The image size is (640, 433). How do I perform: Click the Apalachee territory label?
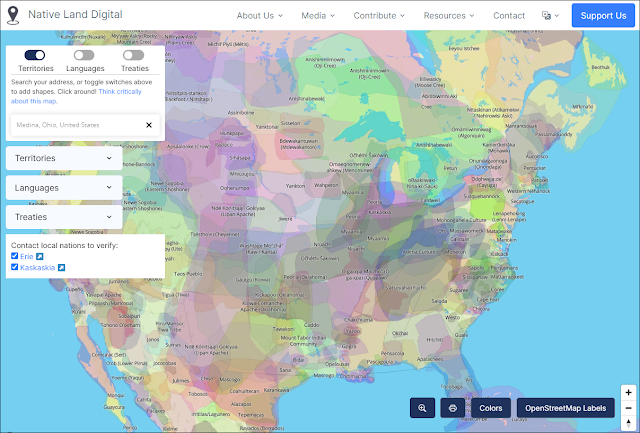pos(430,360)
